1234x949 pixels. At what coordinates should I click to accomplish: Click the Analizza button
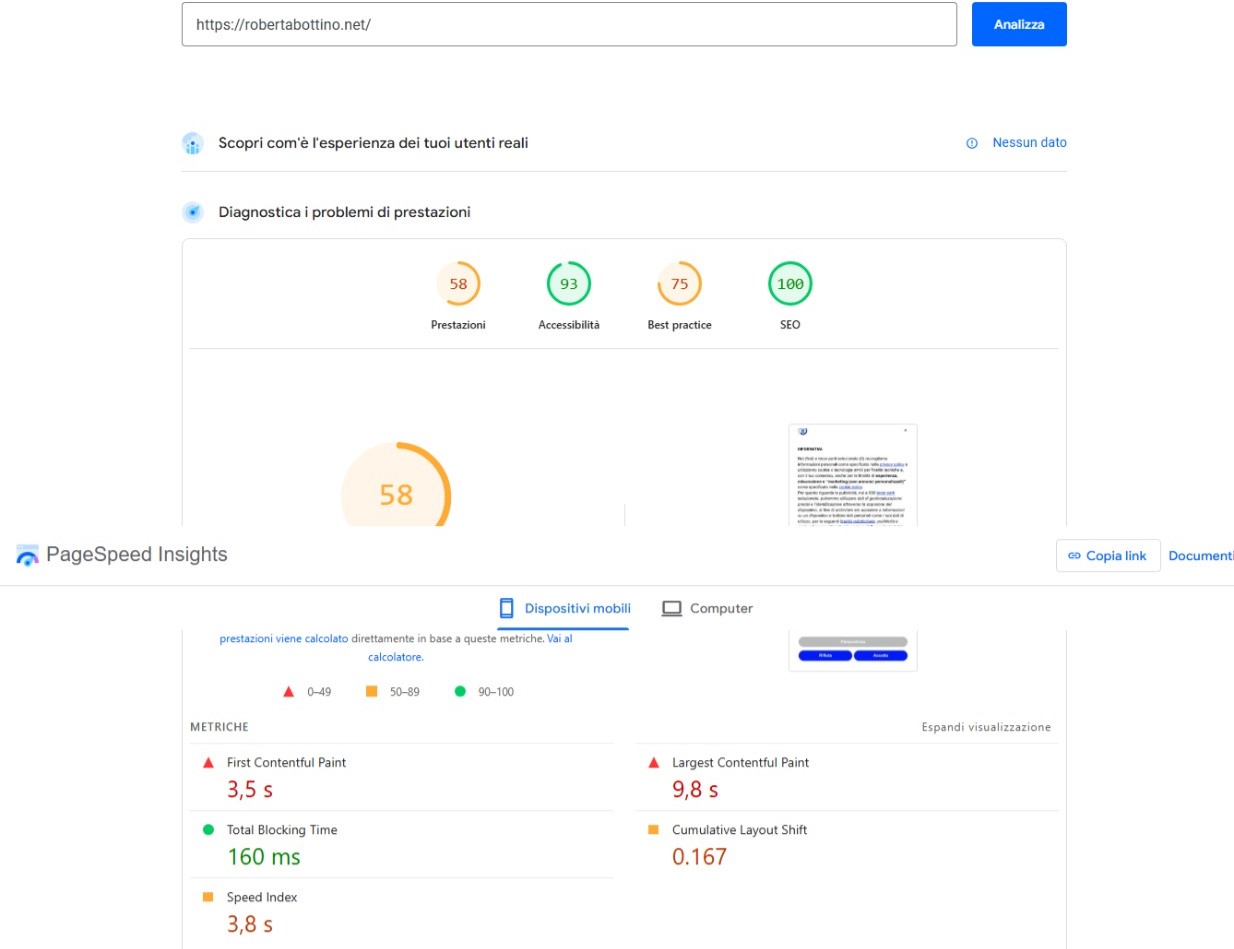1019,24
